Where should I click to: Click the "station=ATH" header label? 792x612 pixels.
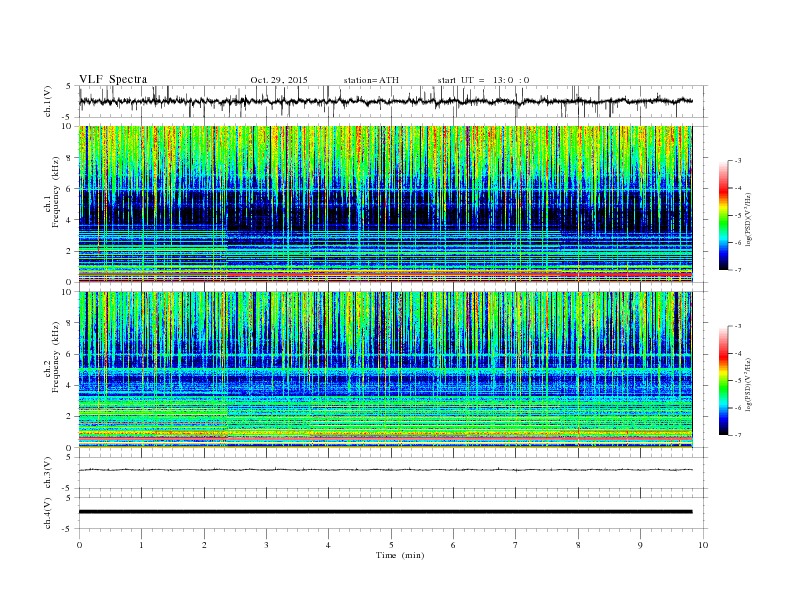(x=371, y=80)
